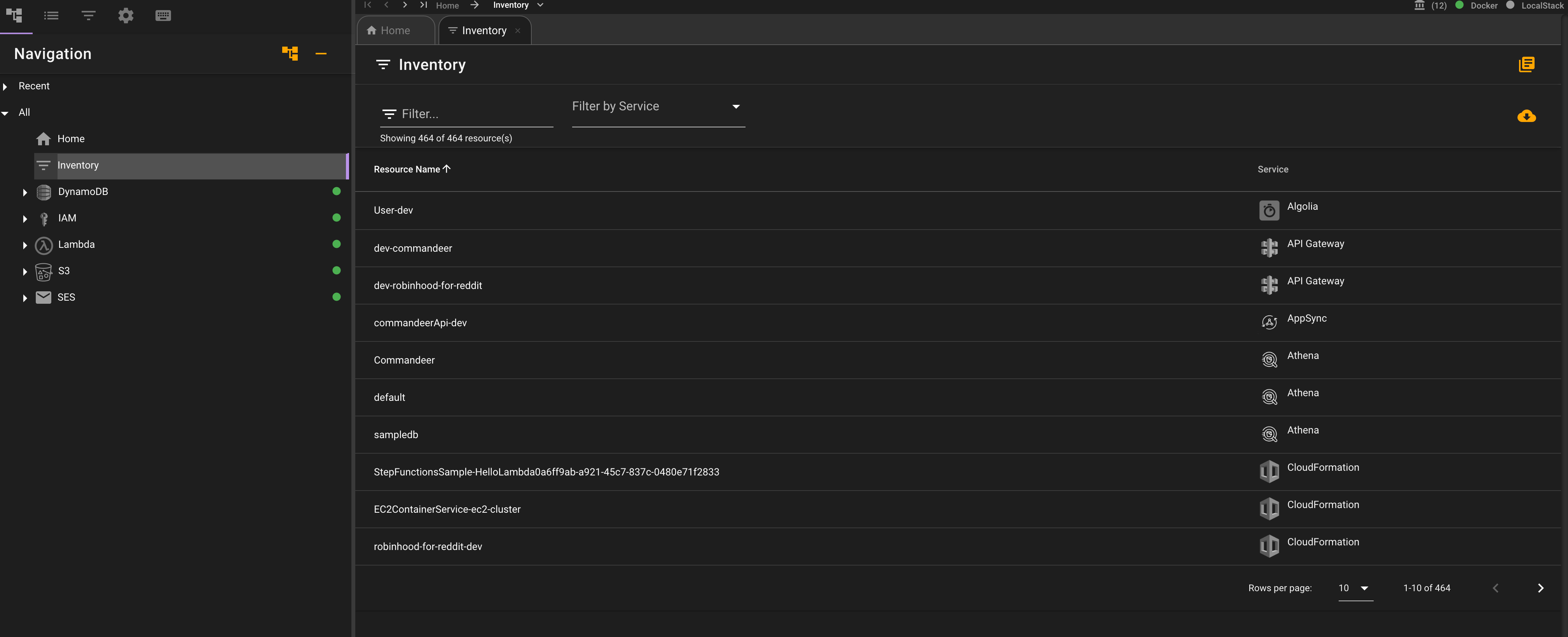Click the SES envelope icon

43,298
